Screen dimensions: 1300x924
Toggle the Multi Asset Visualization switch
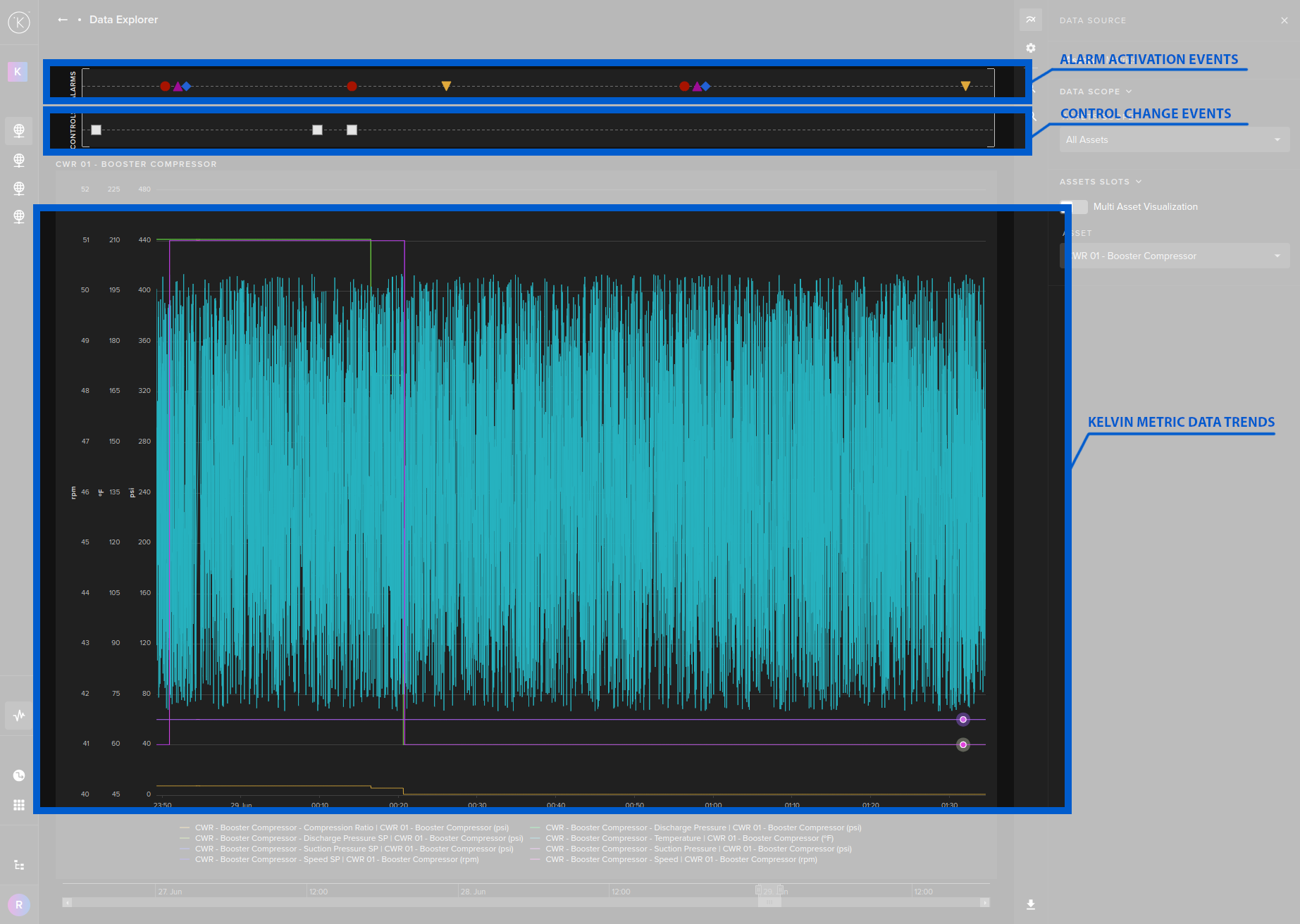click(1074, 206)
